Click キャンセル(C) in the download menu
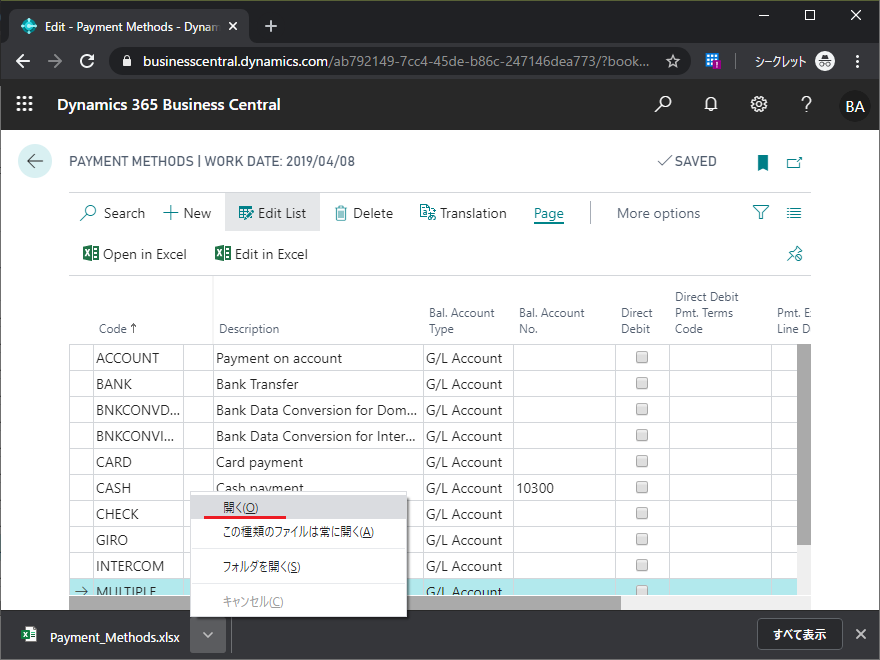This screenshot has height=660, width=880. 299,602
